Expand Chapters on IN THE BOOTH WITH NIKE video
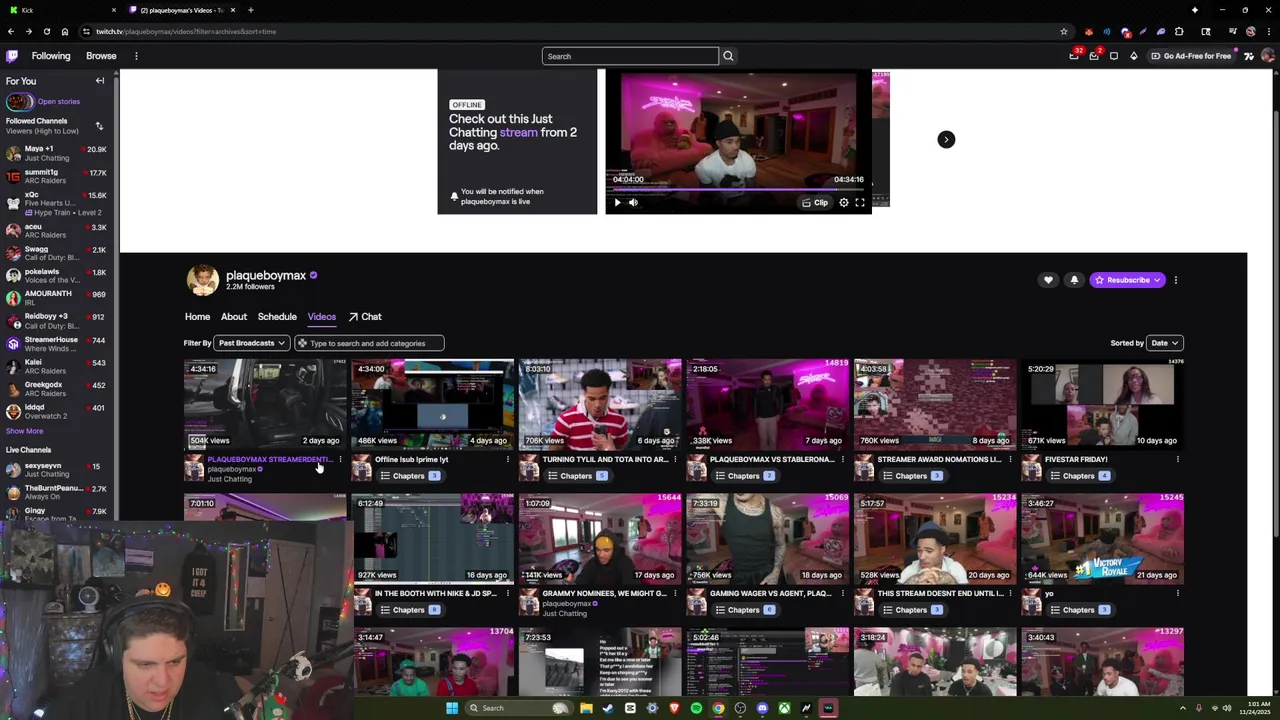Image resolution: width=1280 pixels, height=720 pixels. (409, 610)
